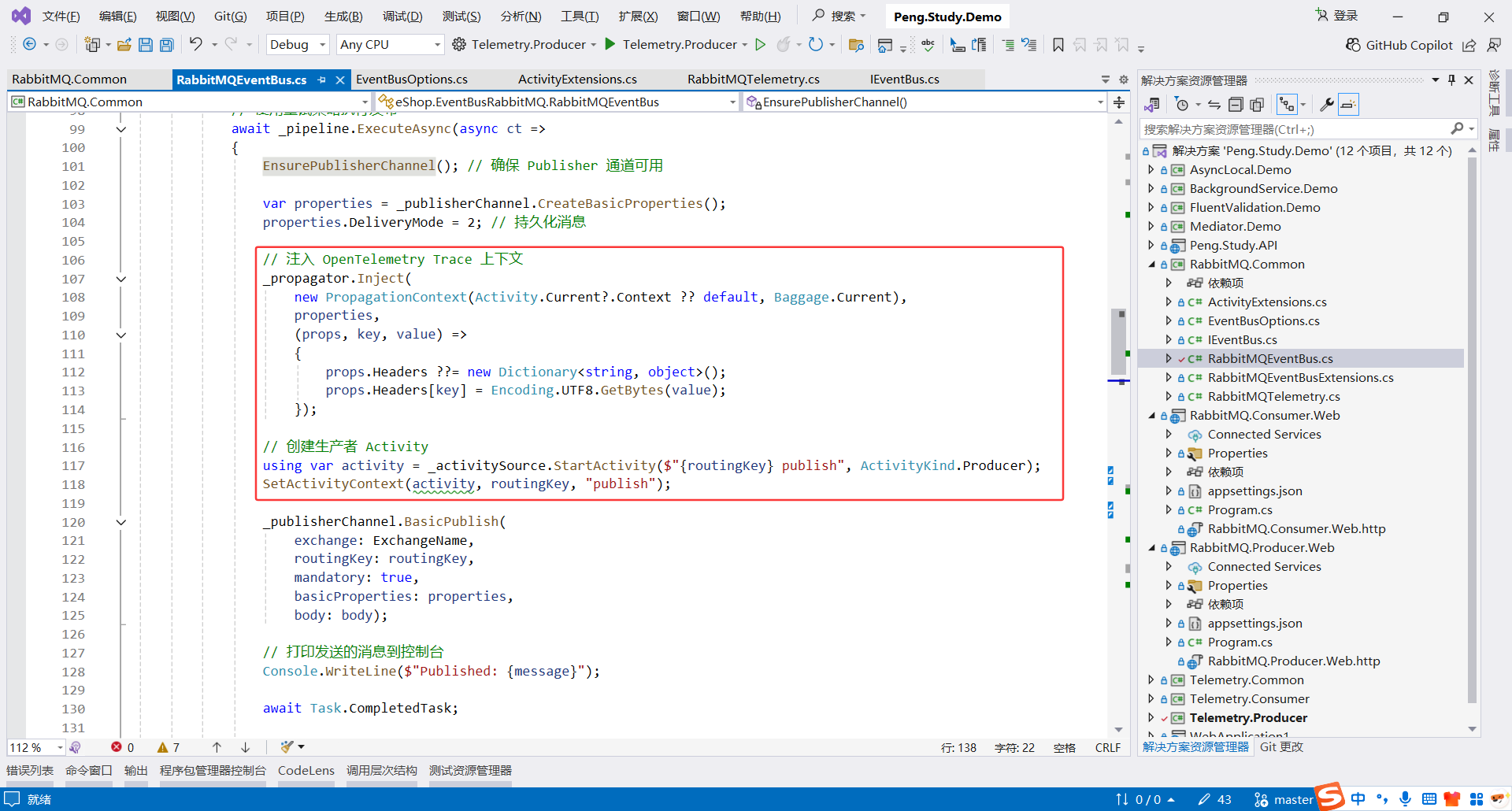Click the restart circular arrow icon in toolbar
The image size is (1512, 811).
[816, 45]
